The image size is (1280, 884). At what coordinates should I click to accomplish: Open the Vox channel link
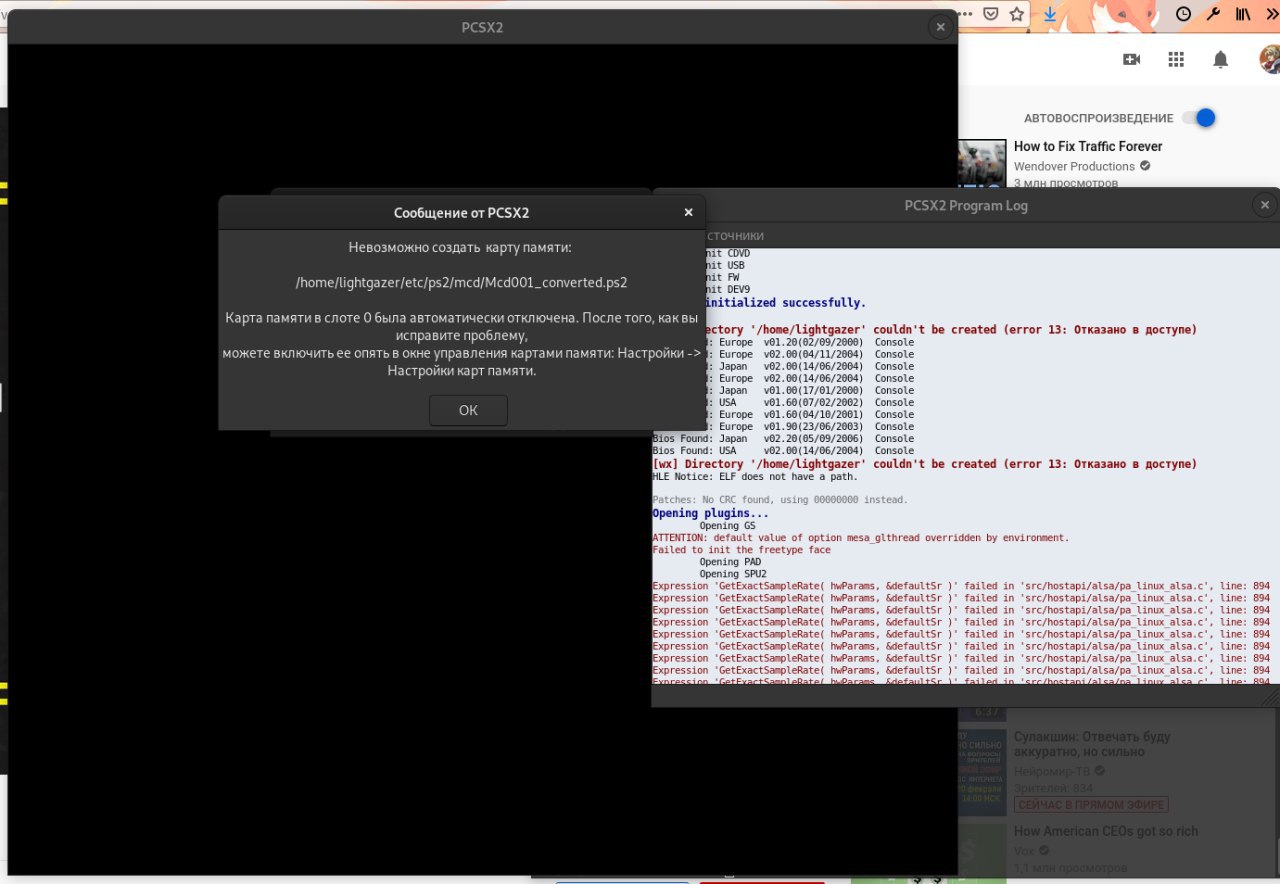1024,851
